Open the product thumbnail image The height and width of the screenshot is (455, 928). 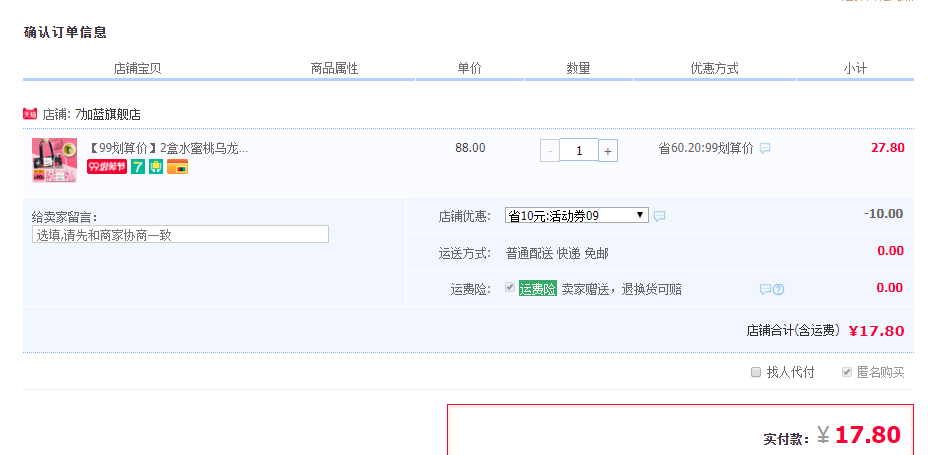click(54, 160)
